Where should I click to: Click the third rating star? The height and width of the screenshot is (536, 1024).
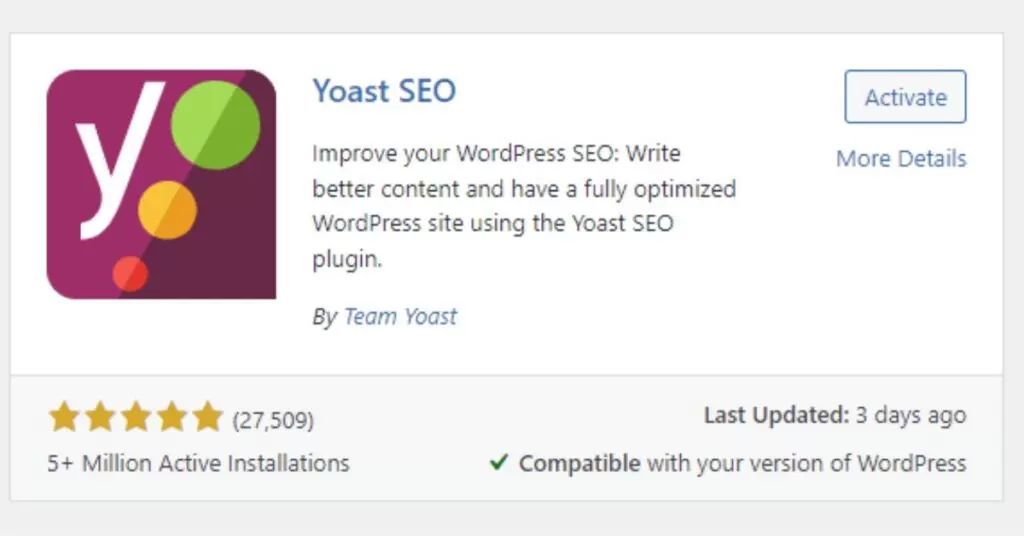coord(136,417)
